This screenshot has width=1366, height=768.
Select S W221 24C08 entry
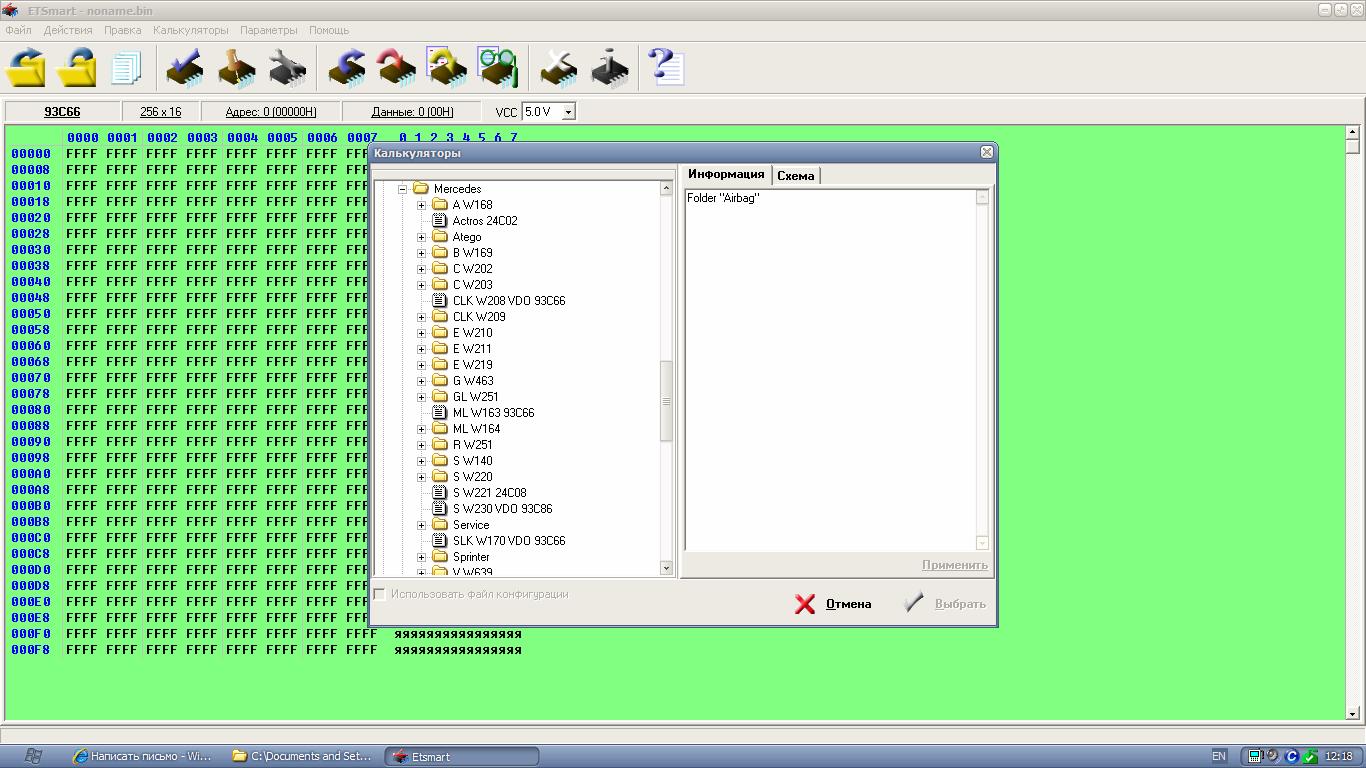(489, 493)
